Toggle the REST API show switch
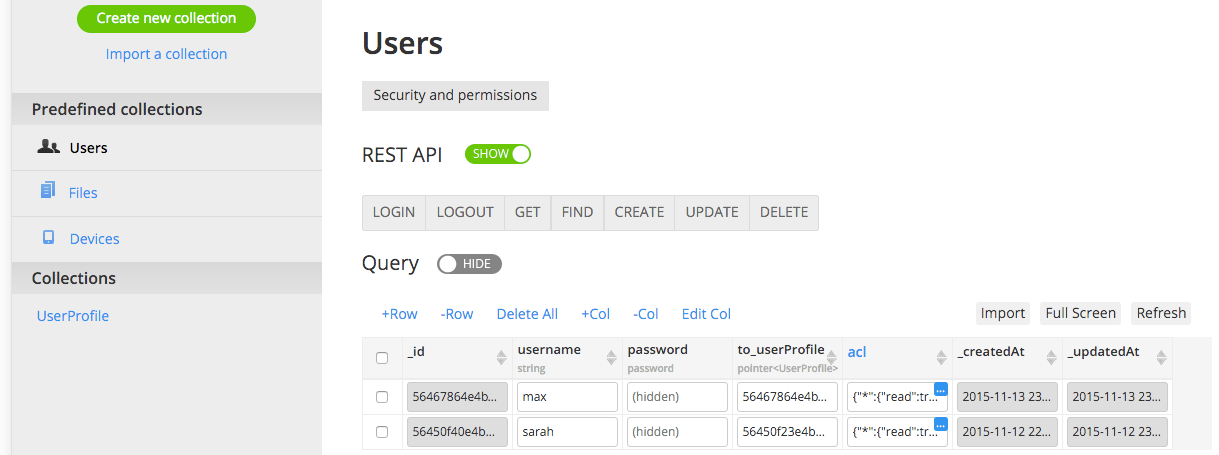The image size is (1219, 455). (497, 154)
